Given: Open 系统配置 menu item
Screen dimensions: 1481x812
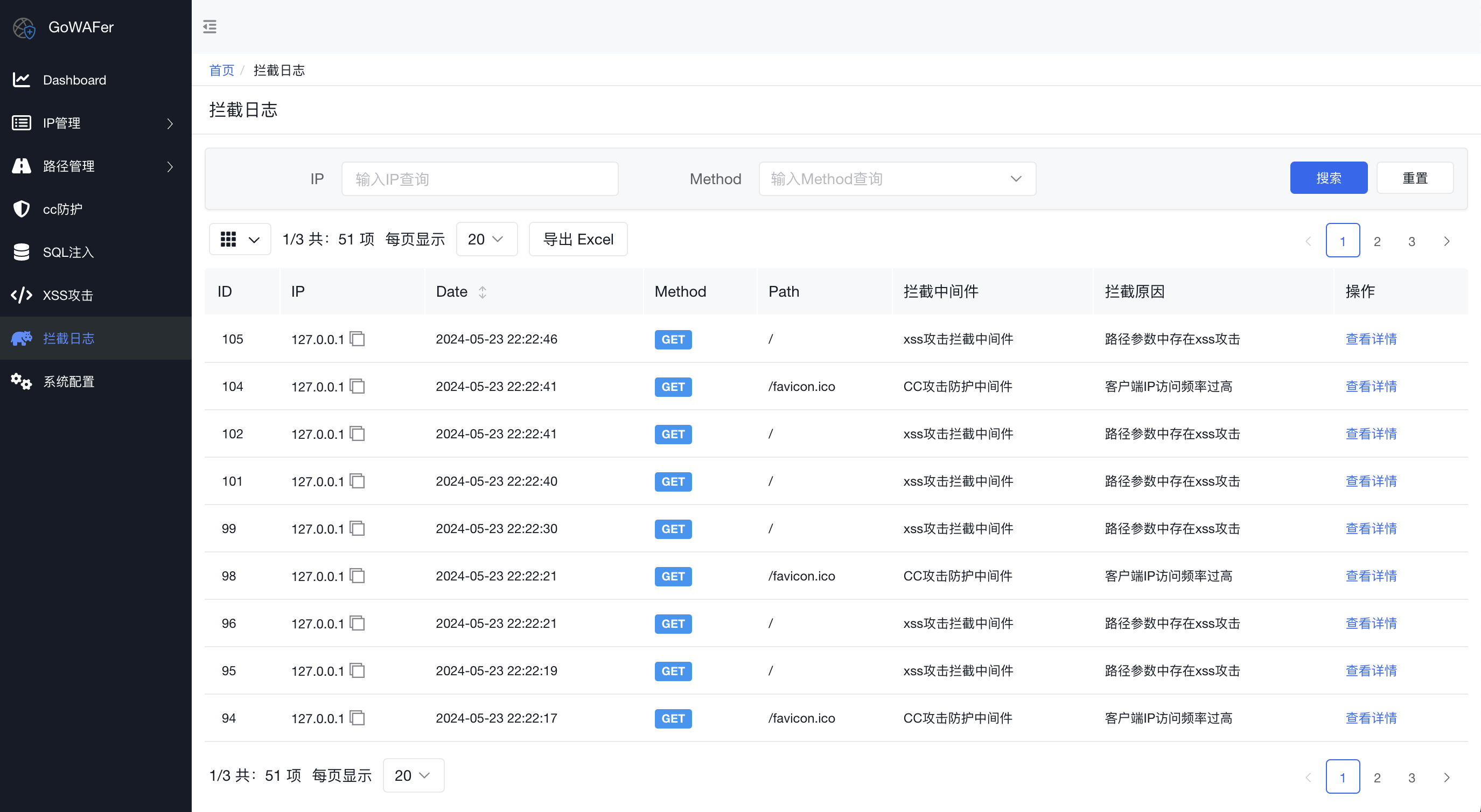Looking at the screenshot, I should (x=95, y=382).
